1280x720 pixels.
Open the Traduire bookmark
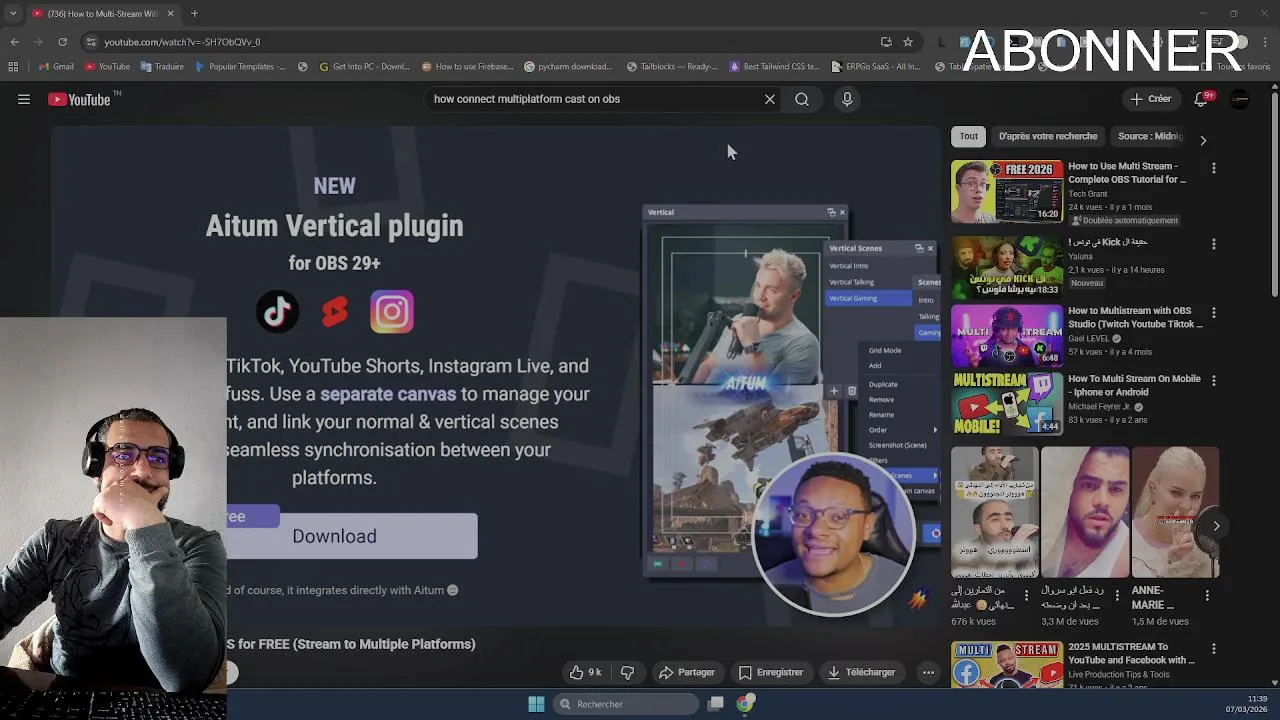(162, 67)
